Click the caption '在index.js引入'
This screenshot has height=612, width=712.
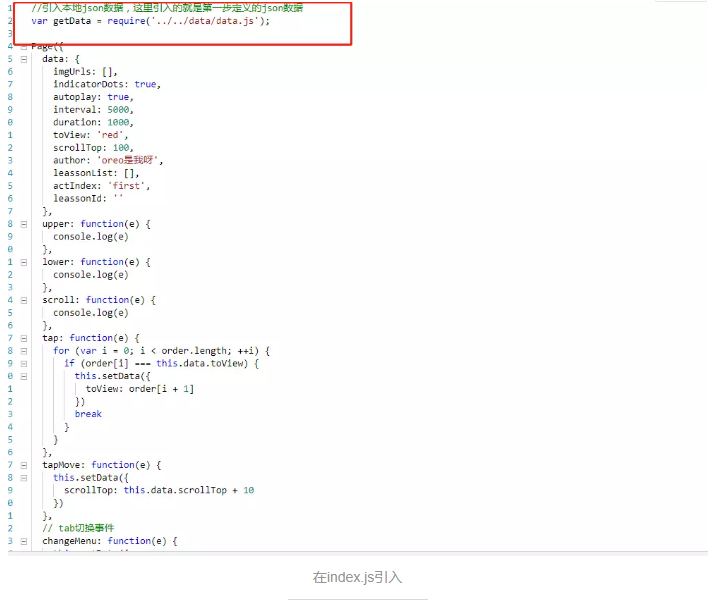(x=357, y=577)
